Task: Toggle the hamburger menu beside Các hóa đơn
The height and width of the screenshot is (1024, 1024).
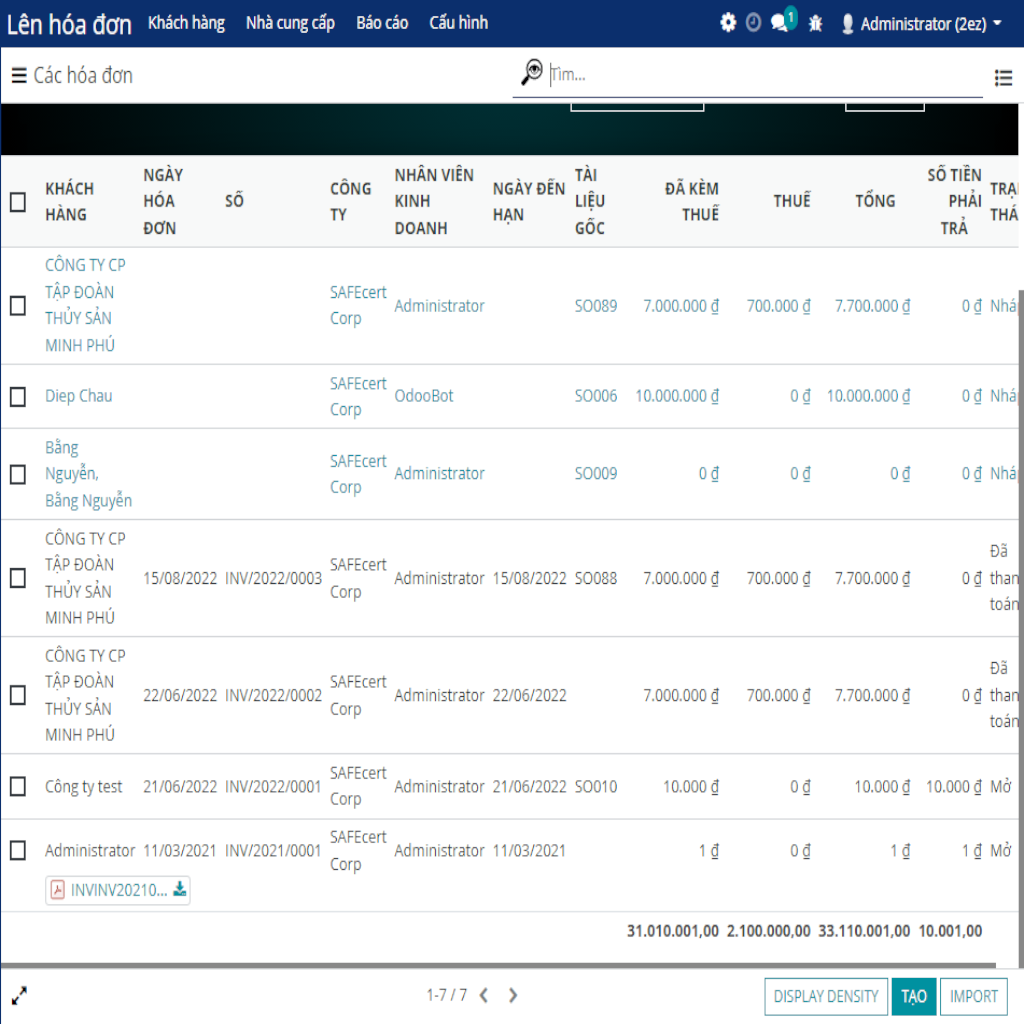Action: click(19, 76)
